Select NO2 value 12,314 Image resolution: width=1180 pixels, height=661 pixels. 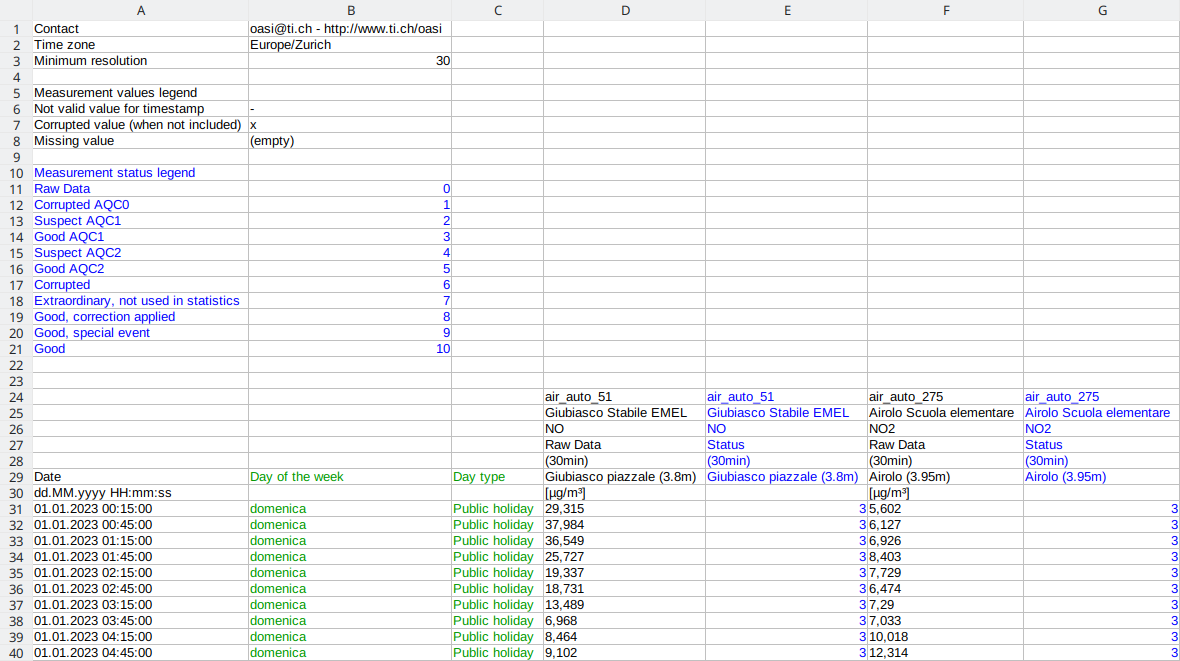pyautogui.click(x=945, y=653)
